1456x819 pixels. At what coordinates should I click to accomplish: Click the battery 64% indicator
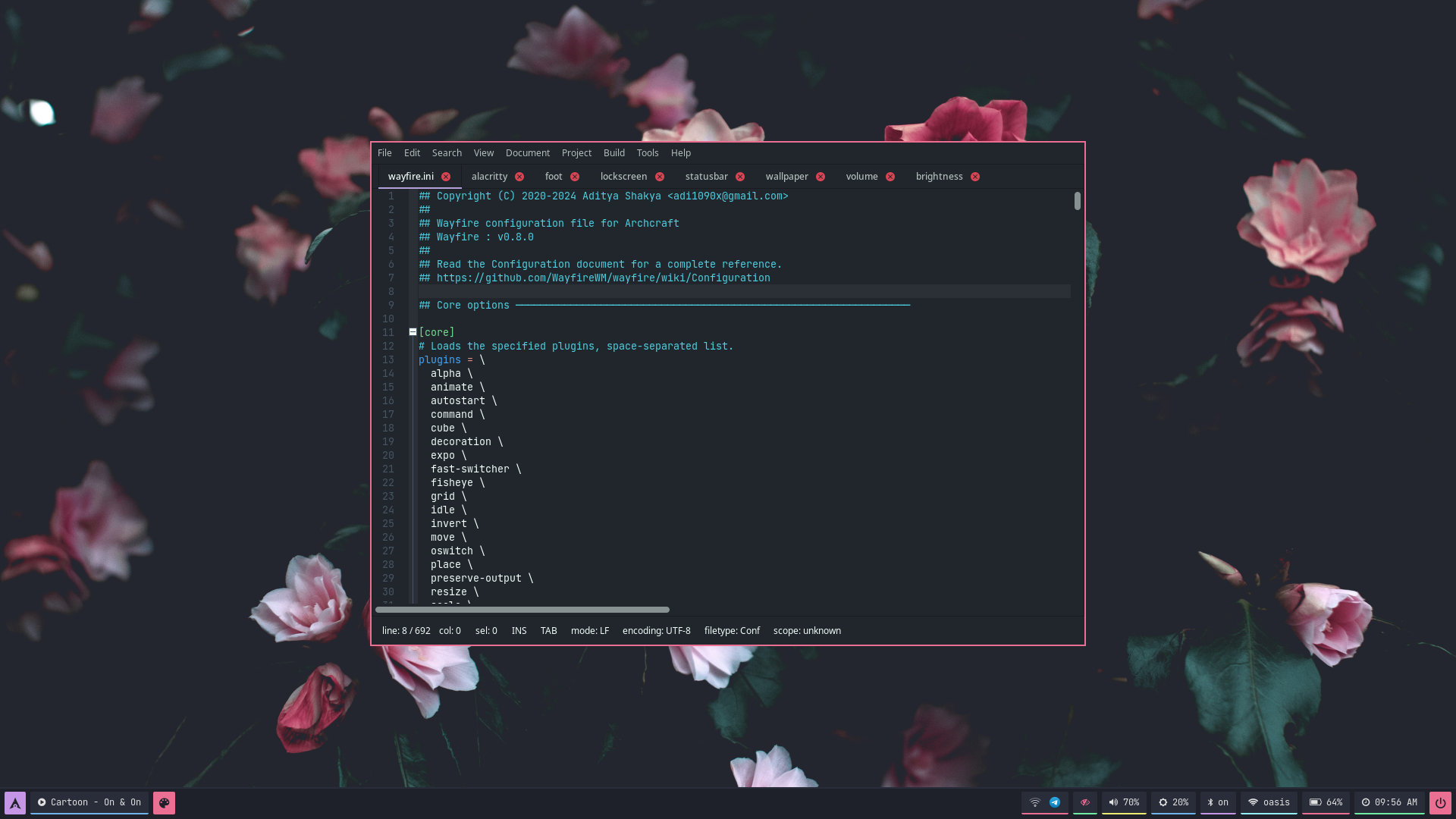click(1326, 802)
